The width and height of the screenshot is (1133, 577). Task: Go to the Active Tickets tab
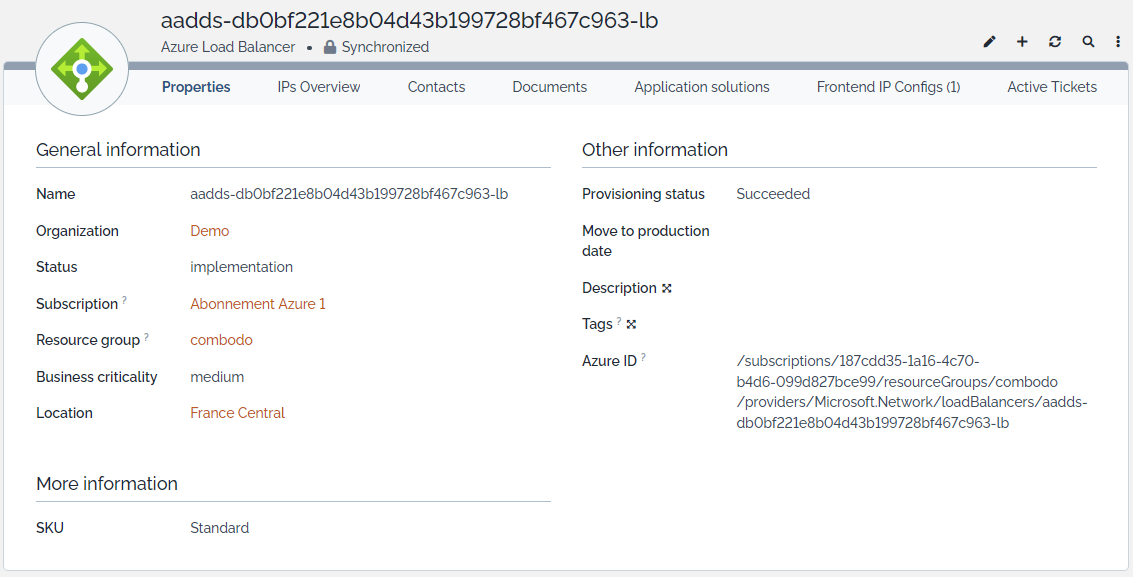click(x=1052, y=87)
